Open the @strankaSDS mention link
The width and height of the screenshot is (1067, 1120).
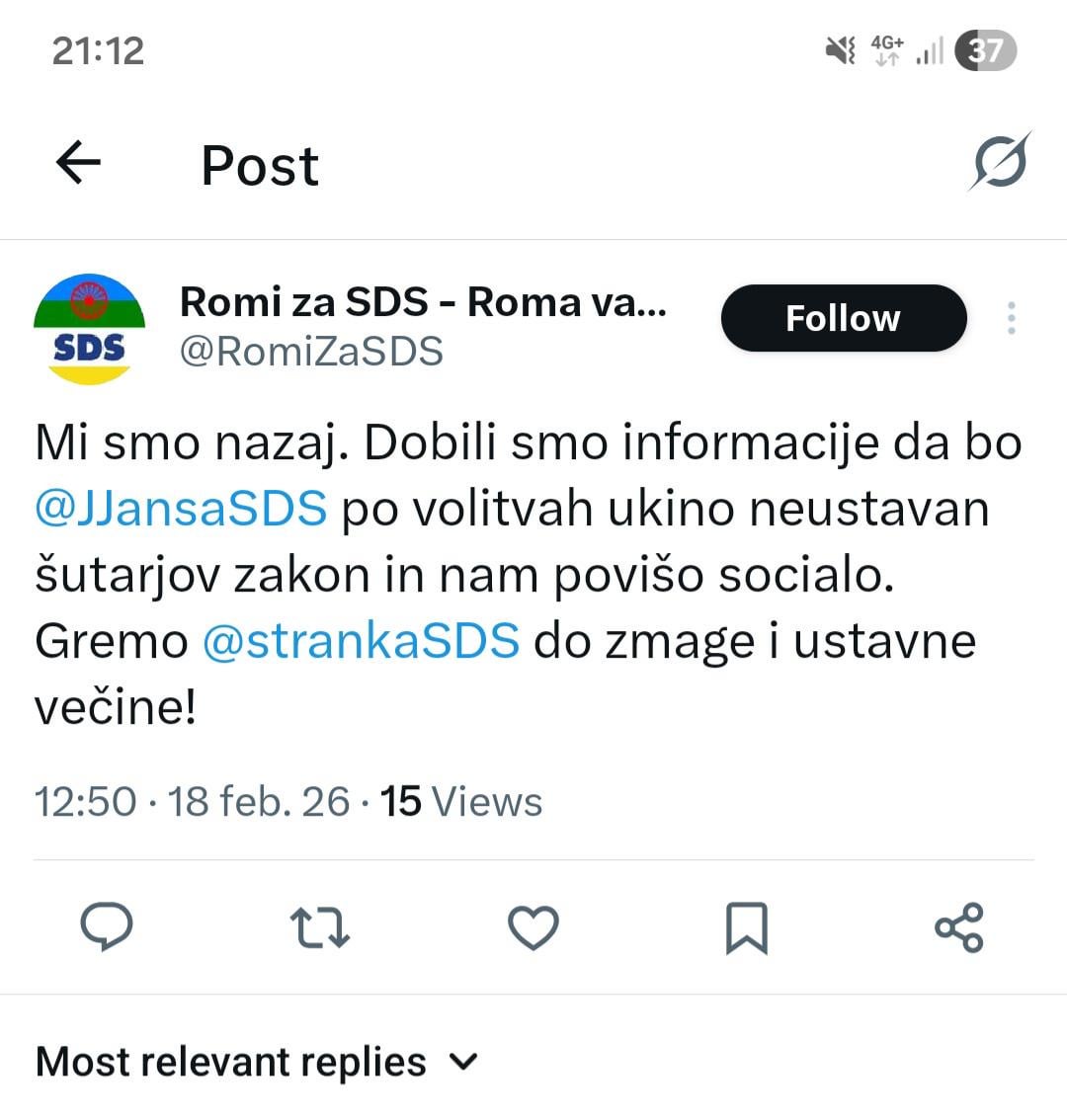pyautogui.click(x=361, y=641)
